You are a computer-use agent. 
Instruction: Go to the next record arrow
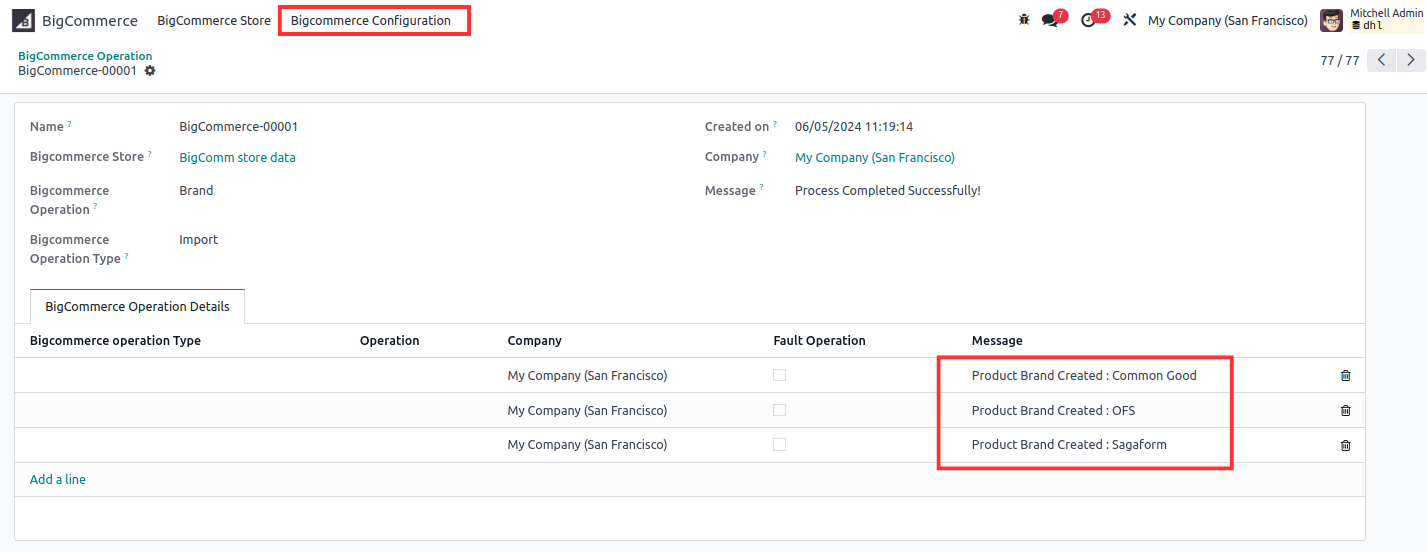[x=1411, y=60]
